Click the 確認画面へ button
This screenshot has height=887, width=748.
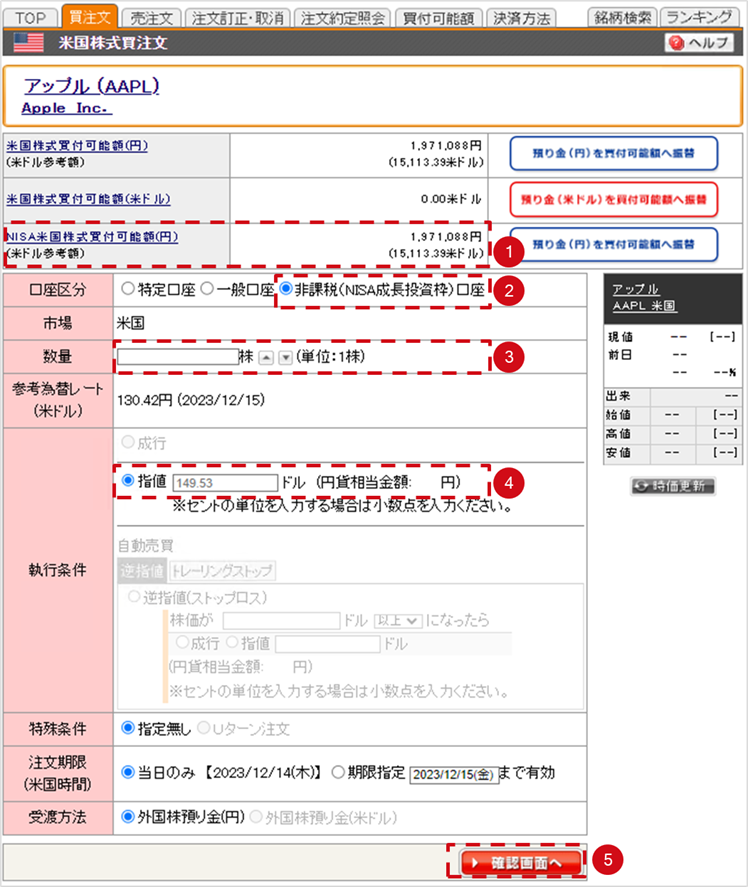[x=520, y=863]
